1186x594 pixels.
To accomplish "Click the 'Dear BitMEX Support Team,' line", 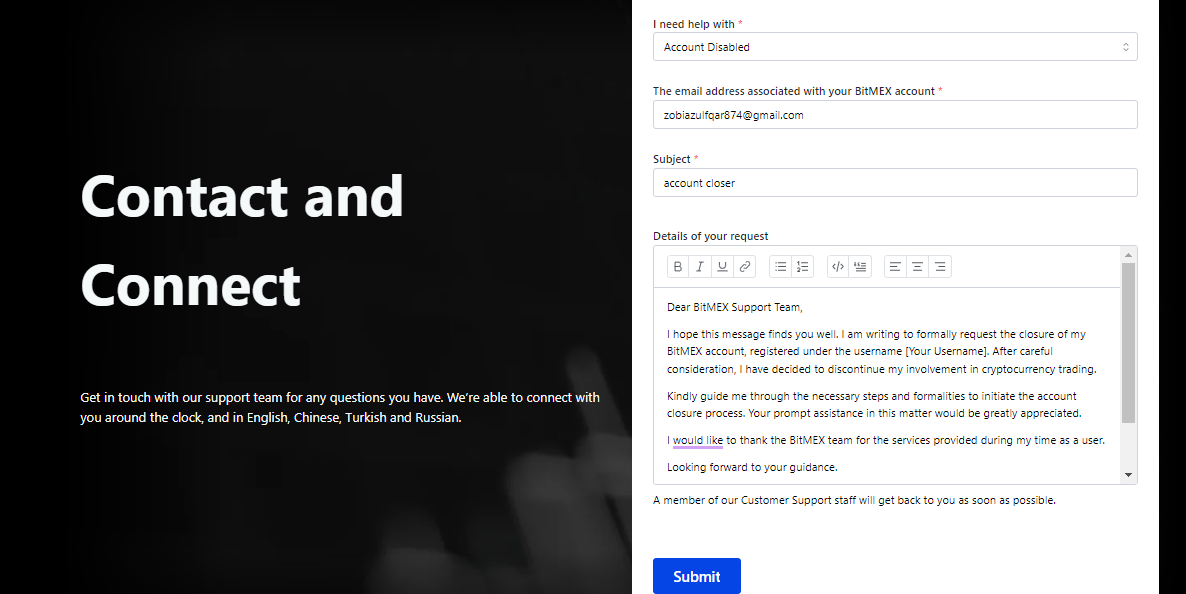I will point(734,307).
